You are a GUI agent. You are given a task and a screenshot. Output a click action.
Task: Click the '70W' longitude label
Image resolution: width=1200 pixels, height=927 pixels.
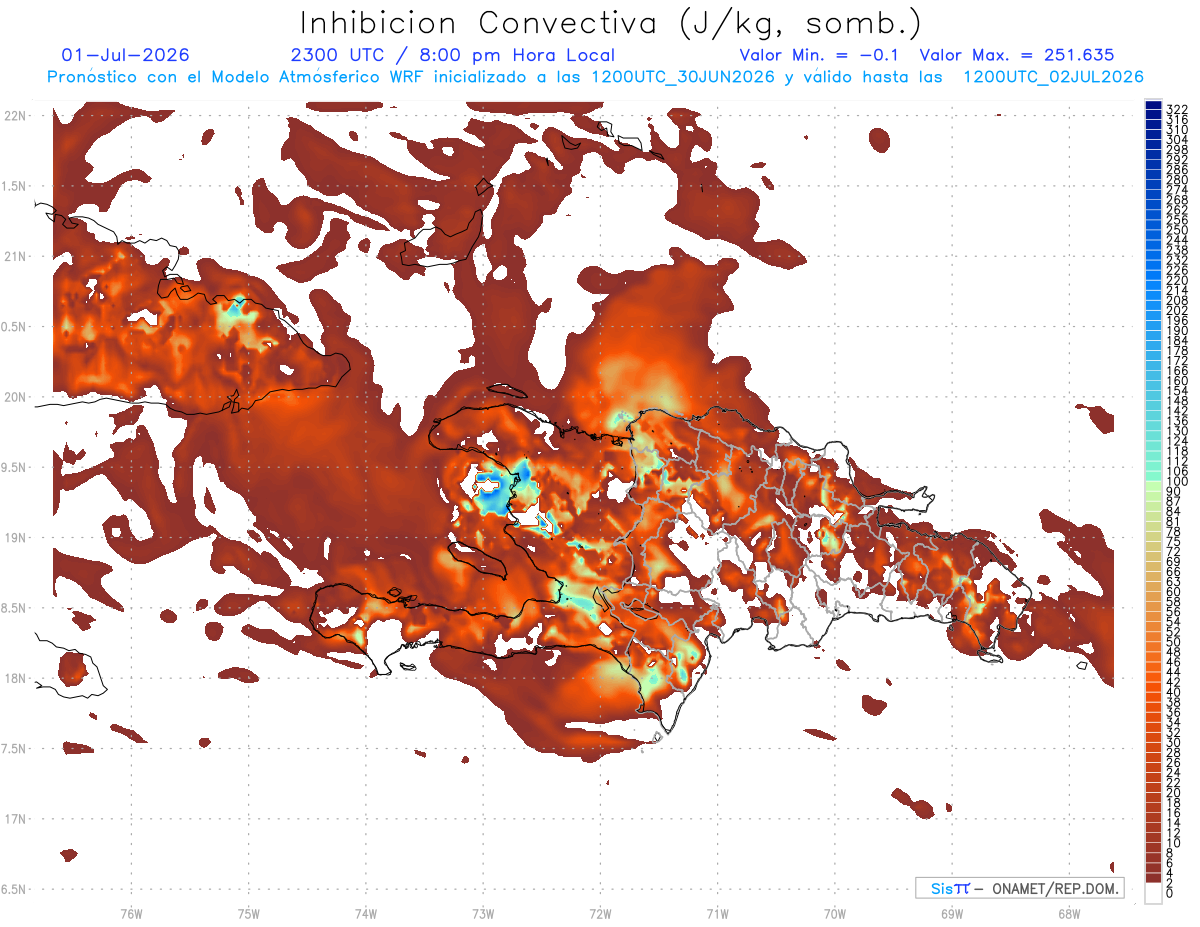[x=835, y=913]
